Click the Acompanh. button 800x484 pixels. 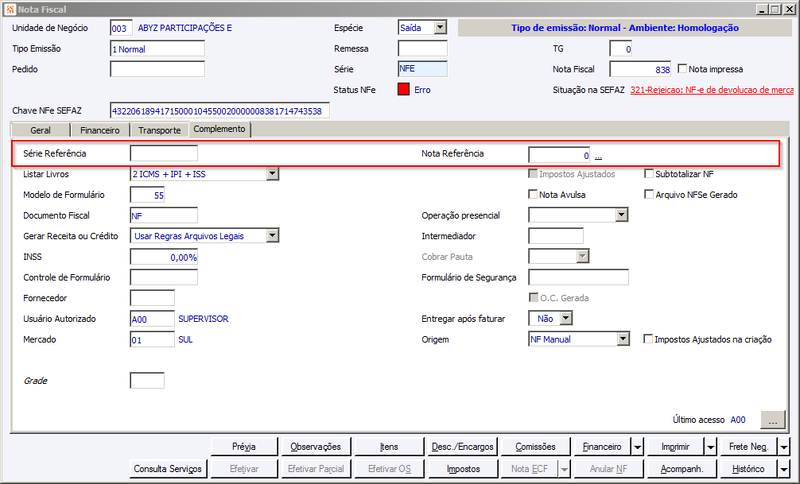pyautogui.click(x=682, y=469)
